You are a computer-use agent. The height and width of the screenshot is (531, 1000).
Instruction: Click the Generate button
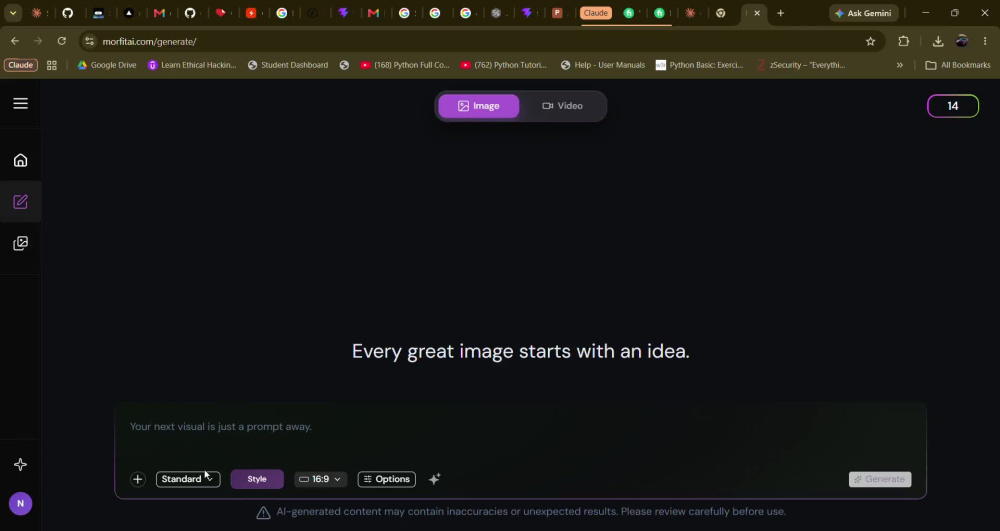(x=880, y=479)
